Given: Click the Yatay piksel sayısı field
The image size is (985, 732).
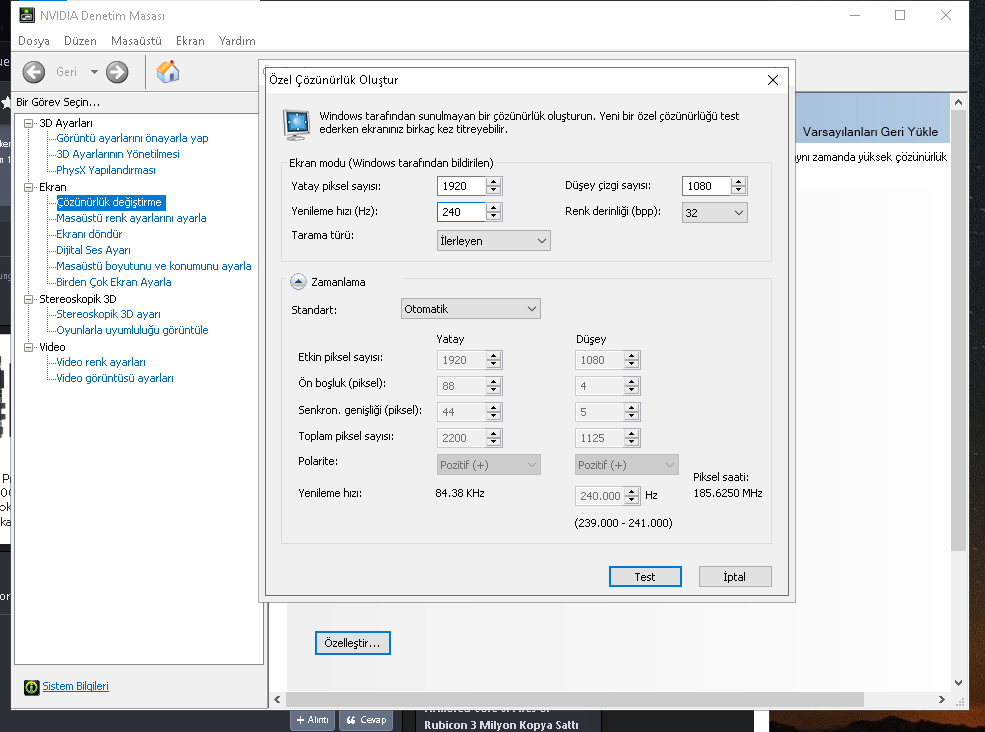Looking at the screenshot, I should [462, 186].
